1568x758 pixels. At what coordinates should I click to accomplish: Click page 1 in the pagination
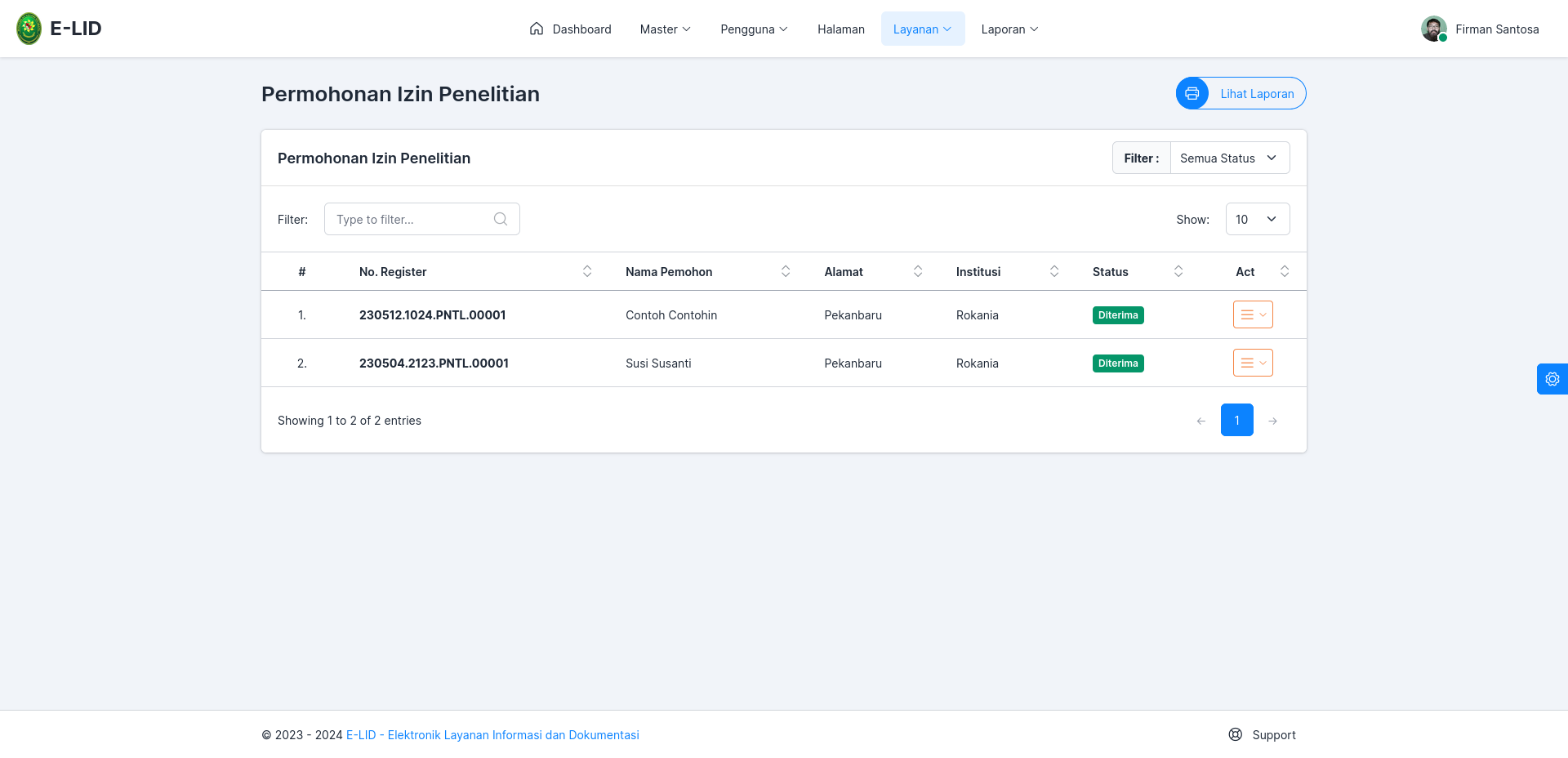[1237, 420]
